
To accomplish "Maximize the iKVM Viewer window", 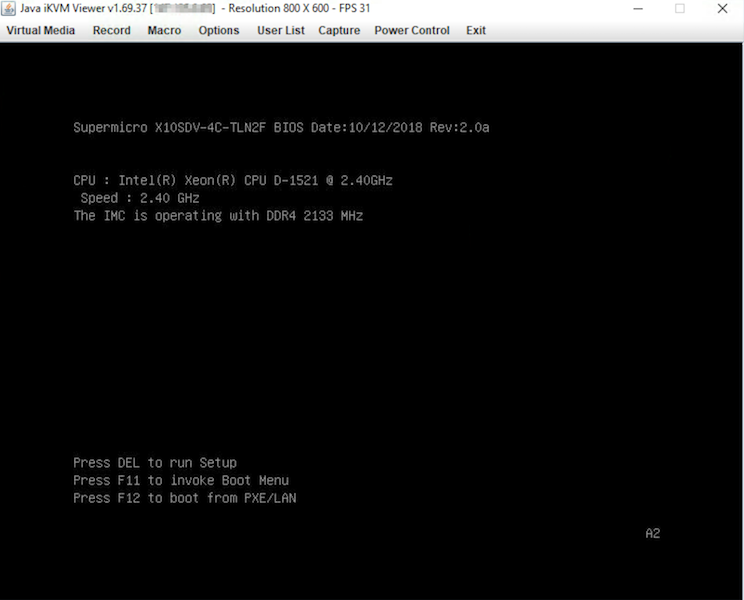I will (680, 8).
